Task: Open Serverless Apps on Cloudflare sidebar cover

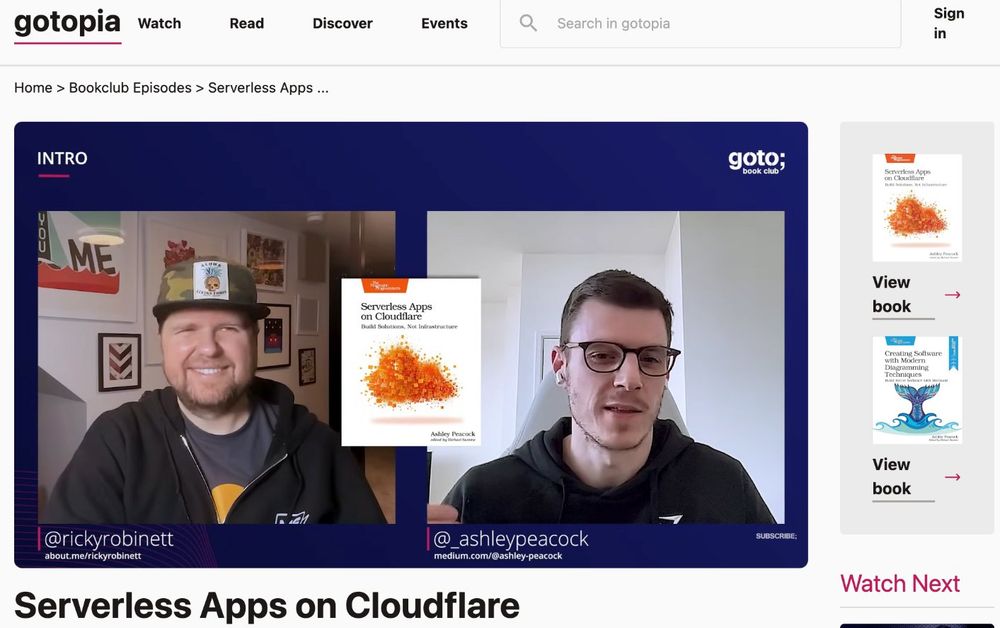Action: point(917,208)
